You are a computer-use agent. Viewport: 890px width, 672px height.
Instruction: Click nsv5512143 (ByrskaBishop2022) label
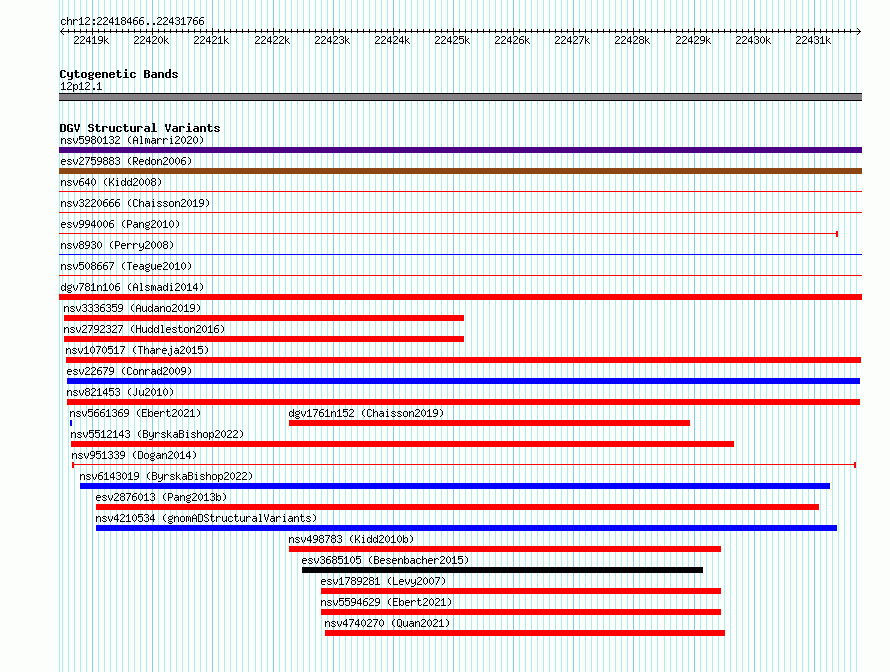[157, 434]
